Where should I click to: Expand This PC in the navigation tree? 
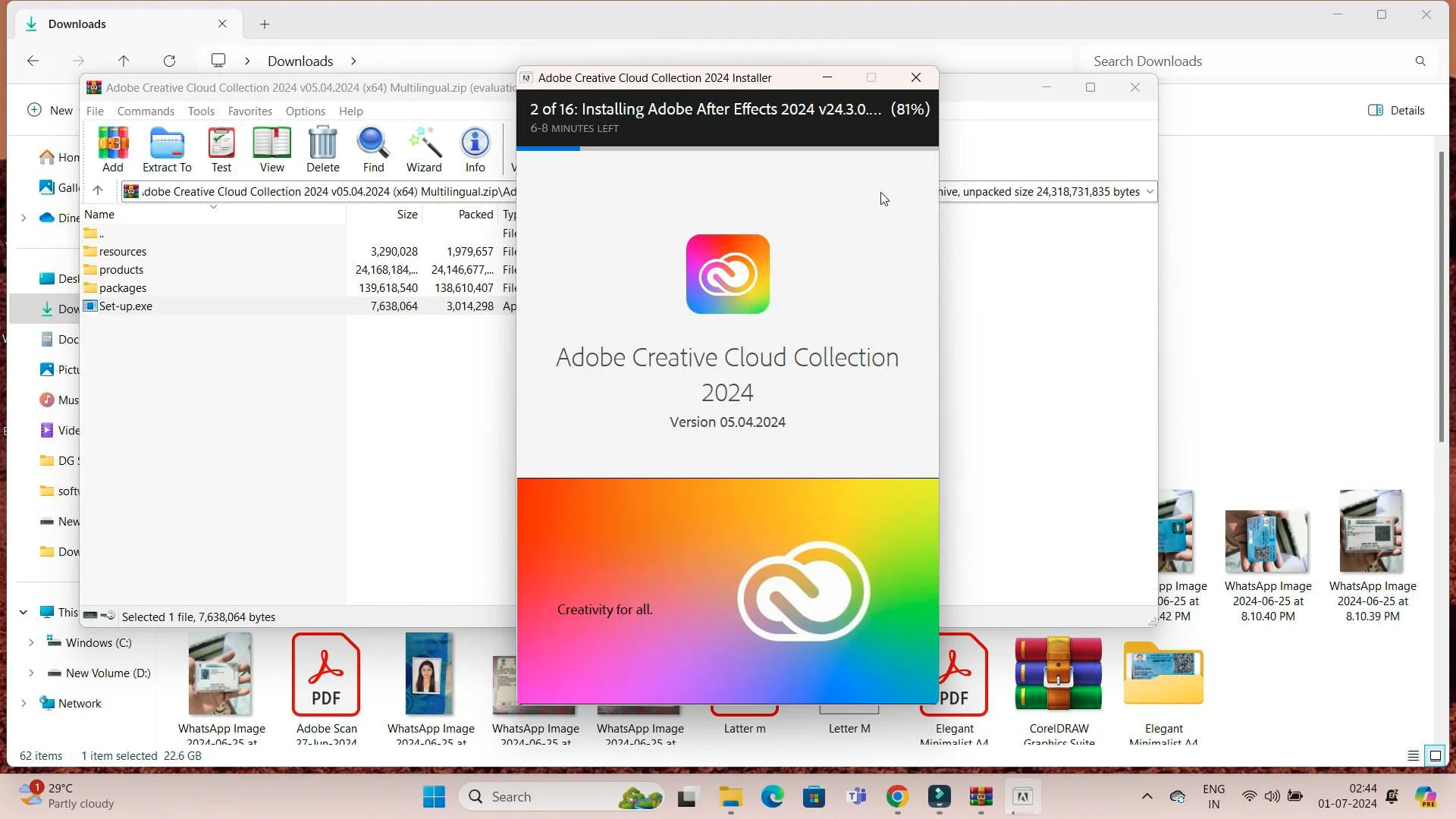point(24,612)
